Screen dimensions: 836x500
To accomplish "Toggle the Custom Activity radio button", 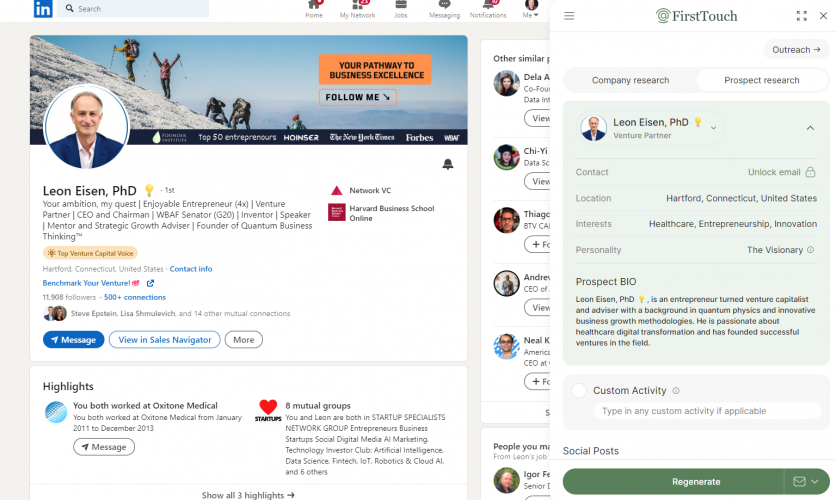I will pos(579,390).
